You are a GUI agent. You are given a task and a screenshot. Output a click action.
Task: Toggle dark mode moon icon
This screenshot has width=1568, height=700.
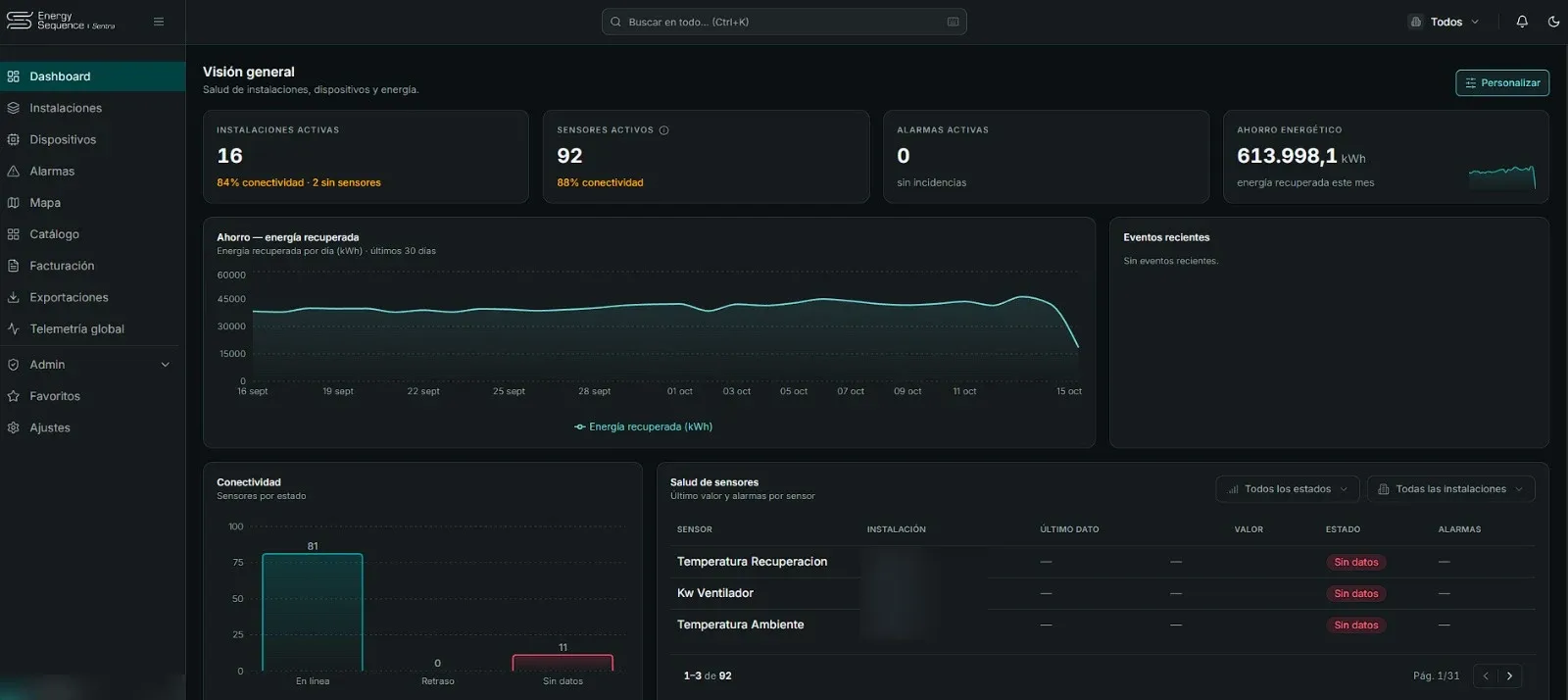point(1553,22)
